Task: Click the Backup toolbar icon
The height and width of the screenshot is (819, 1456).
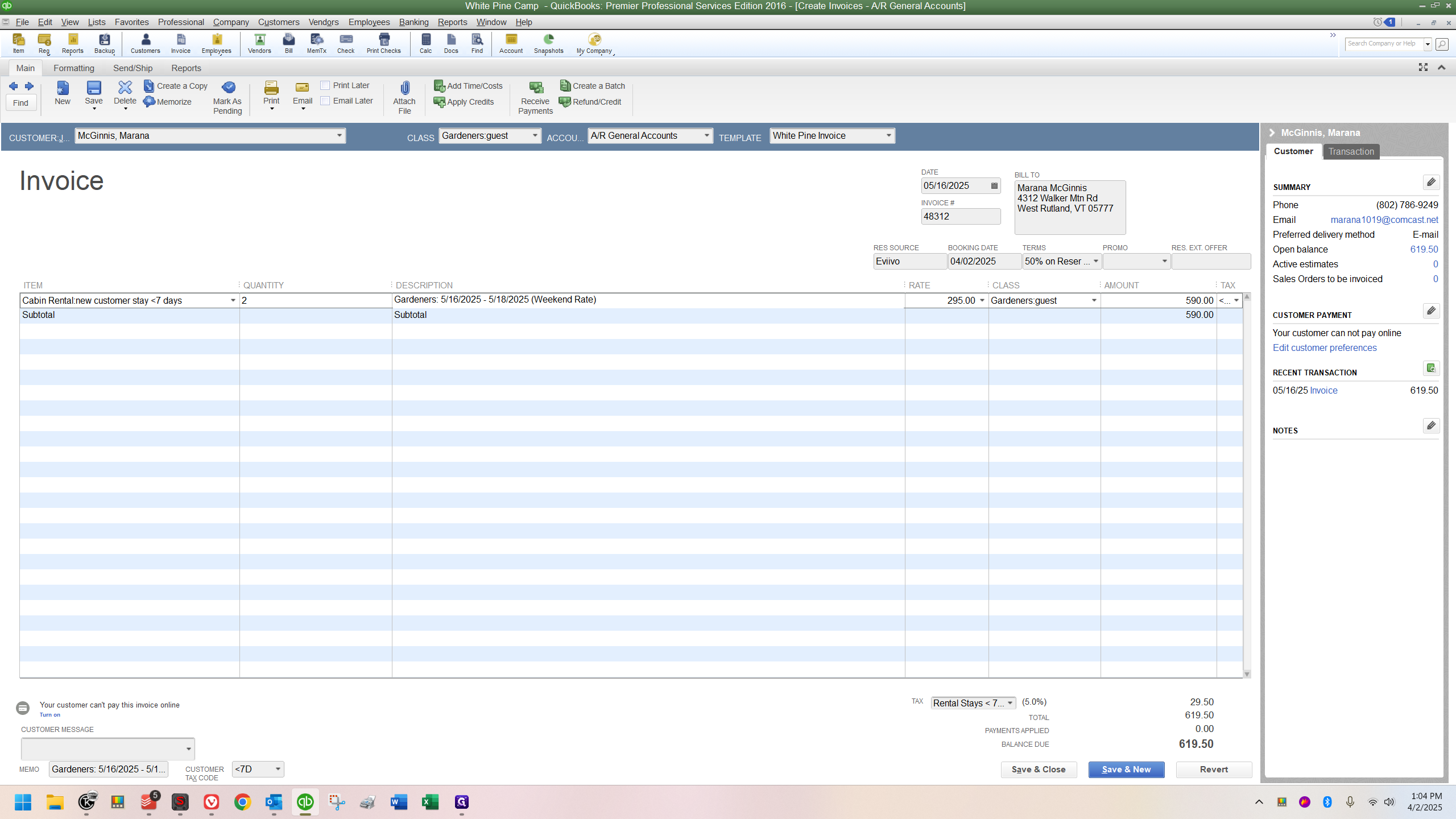Action: click(x=105, y=43)
